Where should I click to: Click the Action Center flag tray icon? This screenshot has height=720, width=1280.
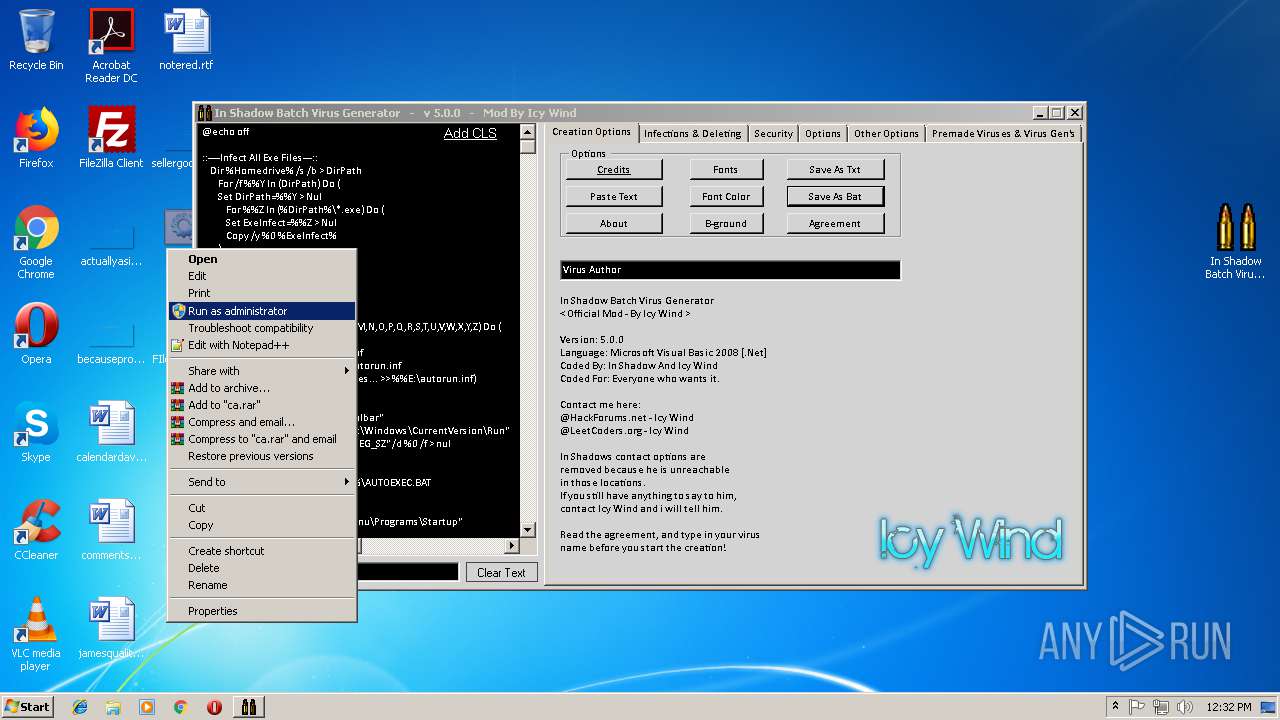[x=1137, y=707]
